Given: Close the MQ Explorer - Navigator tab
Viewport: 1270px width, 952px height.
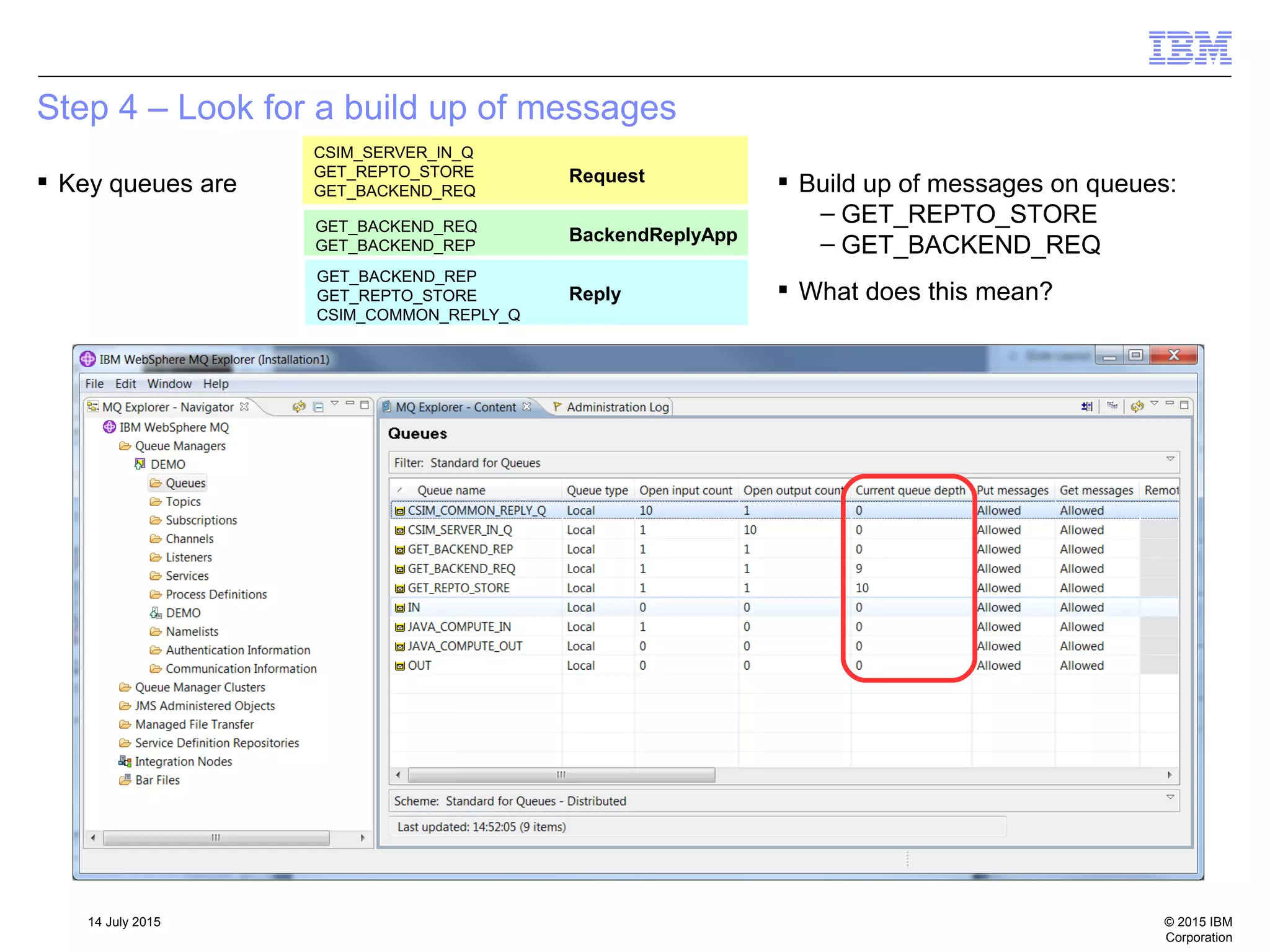Looking at the screenshot, I should tap(244, 406).
